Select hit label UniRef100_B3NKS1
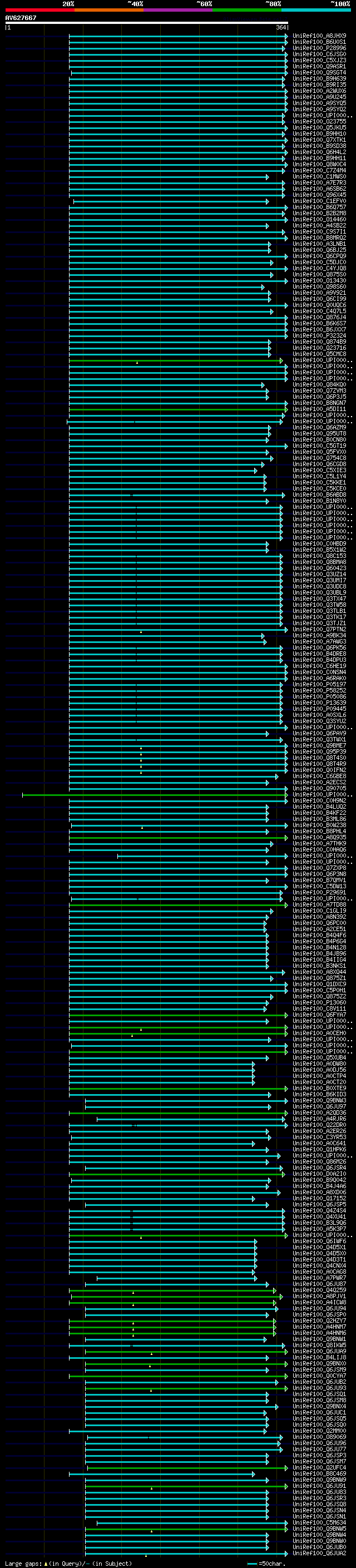The height and width of the screenshot is (1568, 356). (319, 966)
